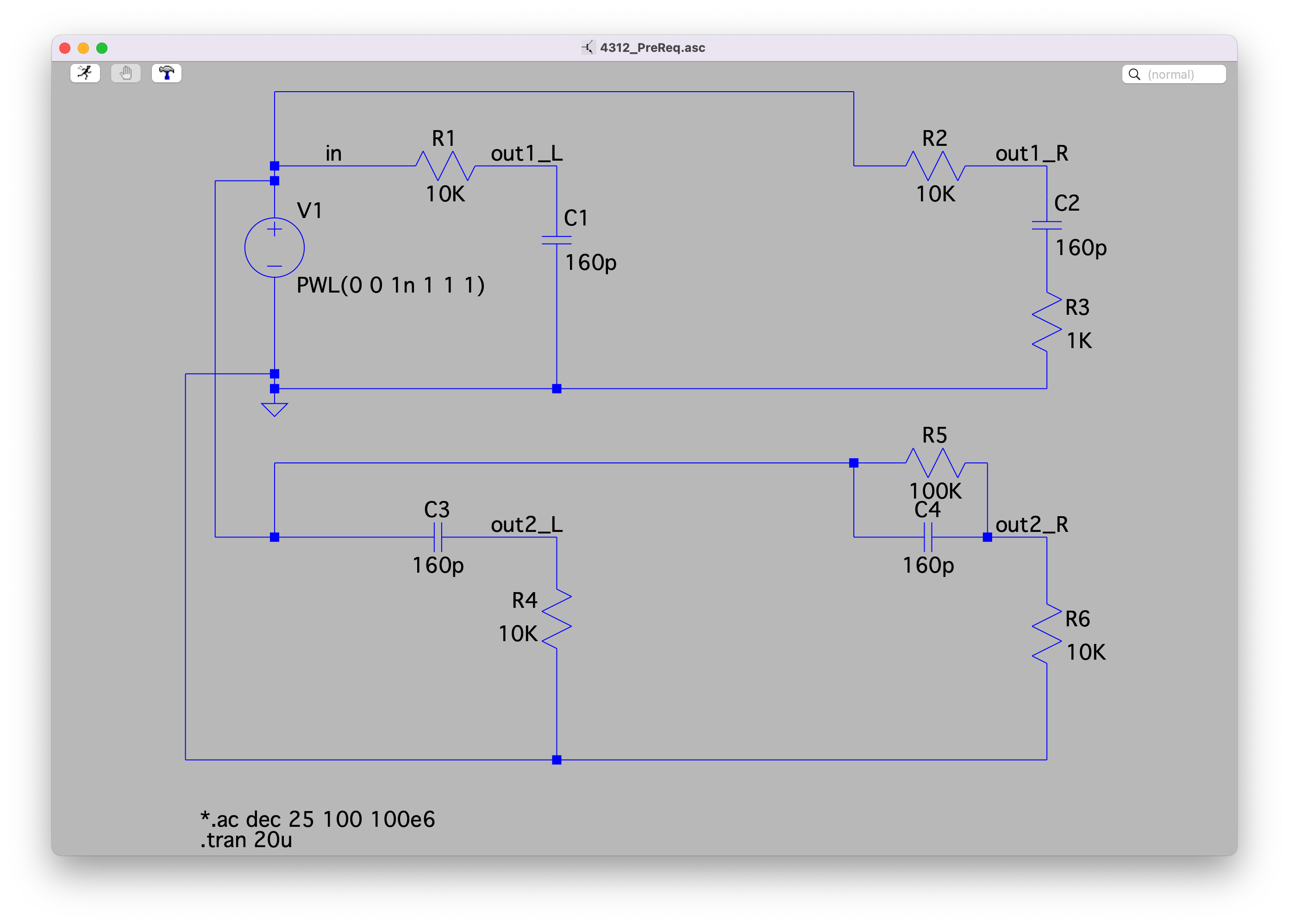Select the V1 voltage source symbol
The width and height of the screenshot is (1289, 924).
(275, 248)
